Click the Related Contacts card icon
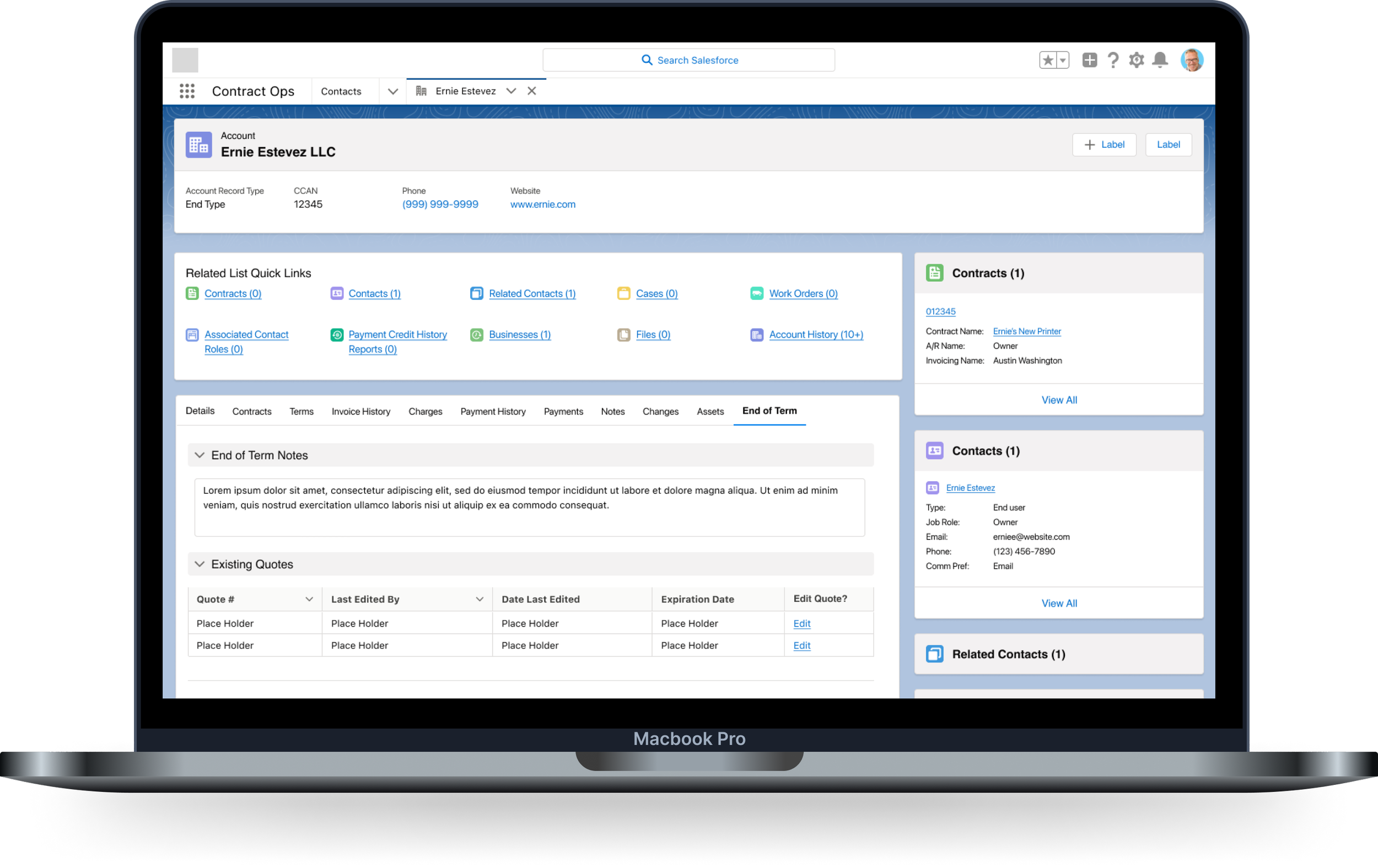 934,654
